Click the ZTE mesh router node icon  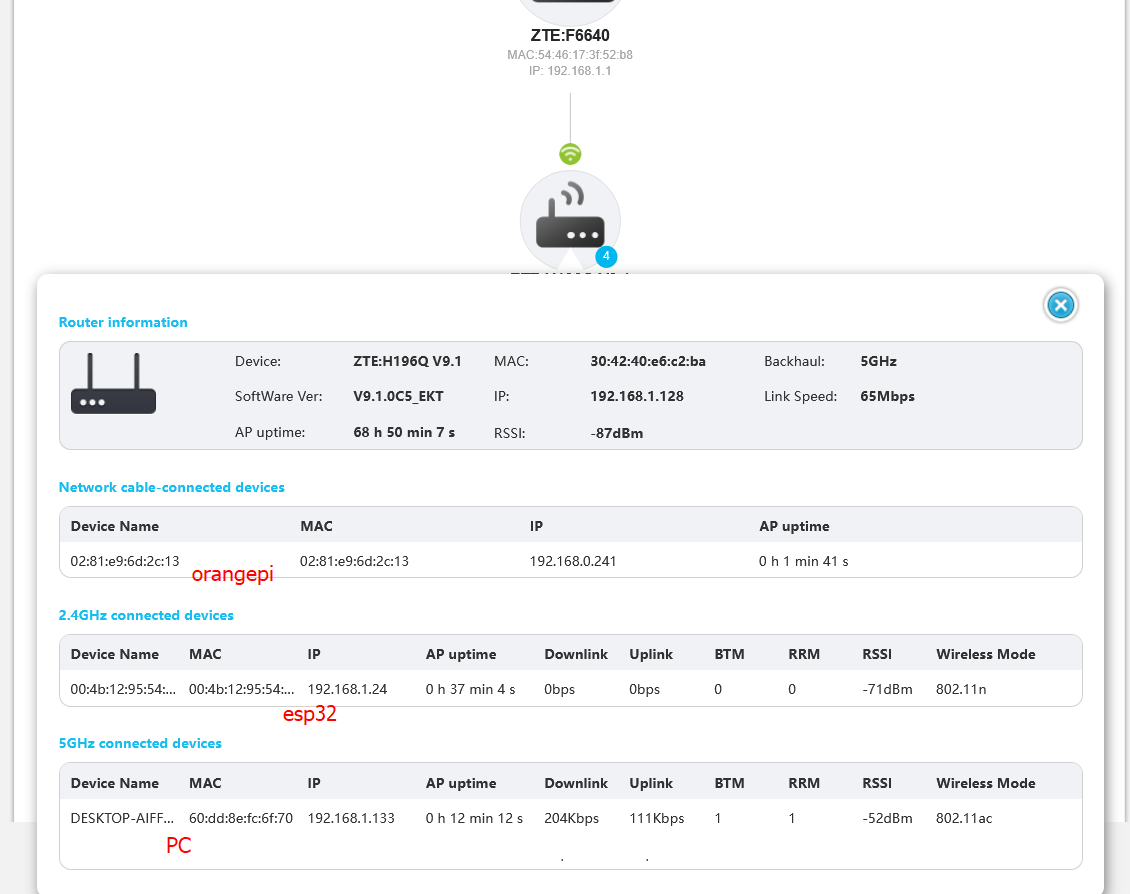point(570,220)
